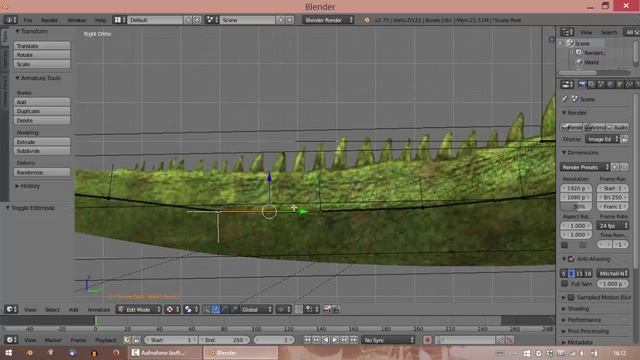Screen dimensions: 640x360
Task: Toggle the Full Sample checkbox
Action: [x=564, y=283]
